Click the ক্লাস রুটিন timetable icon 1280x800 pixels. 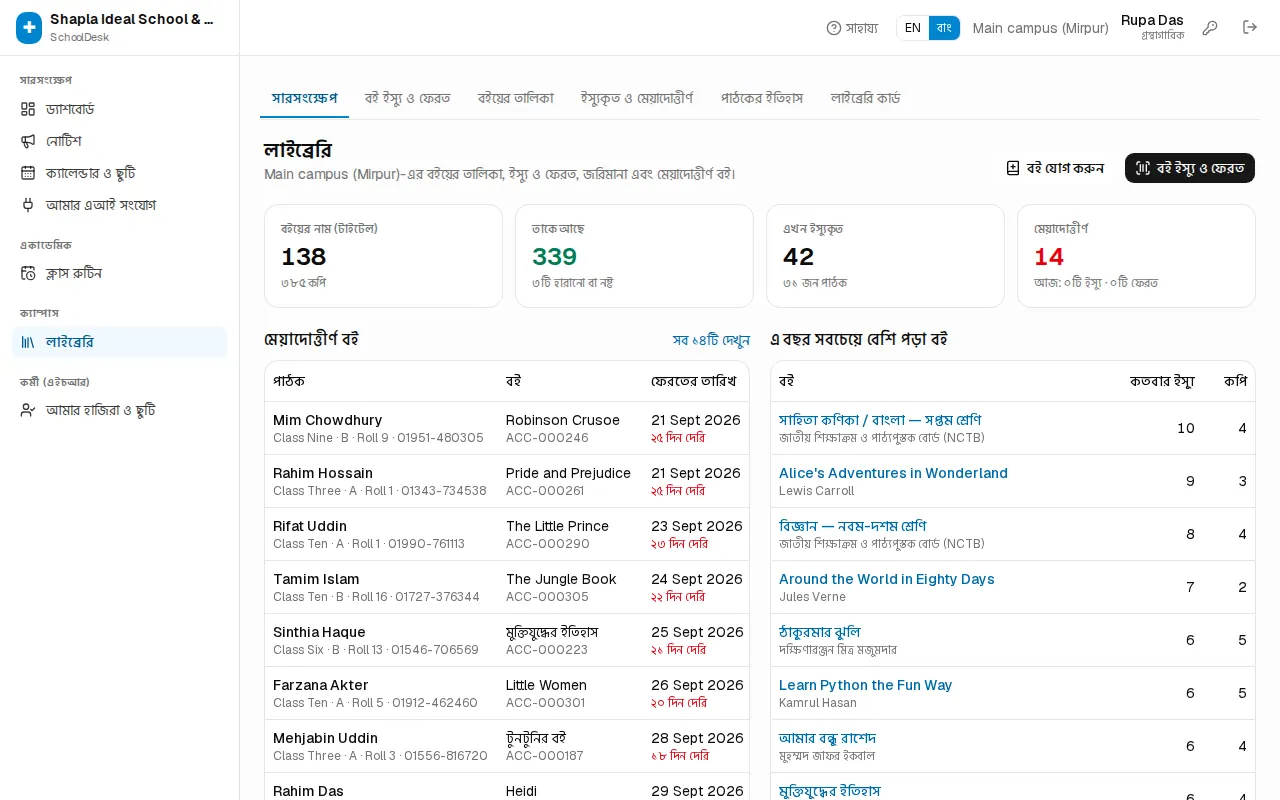tap(28, 274)
